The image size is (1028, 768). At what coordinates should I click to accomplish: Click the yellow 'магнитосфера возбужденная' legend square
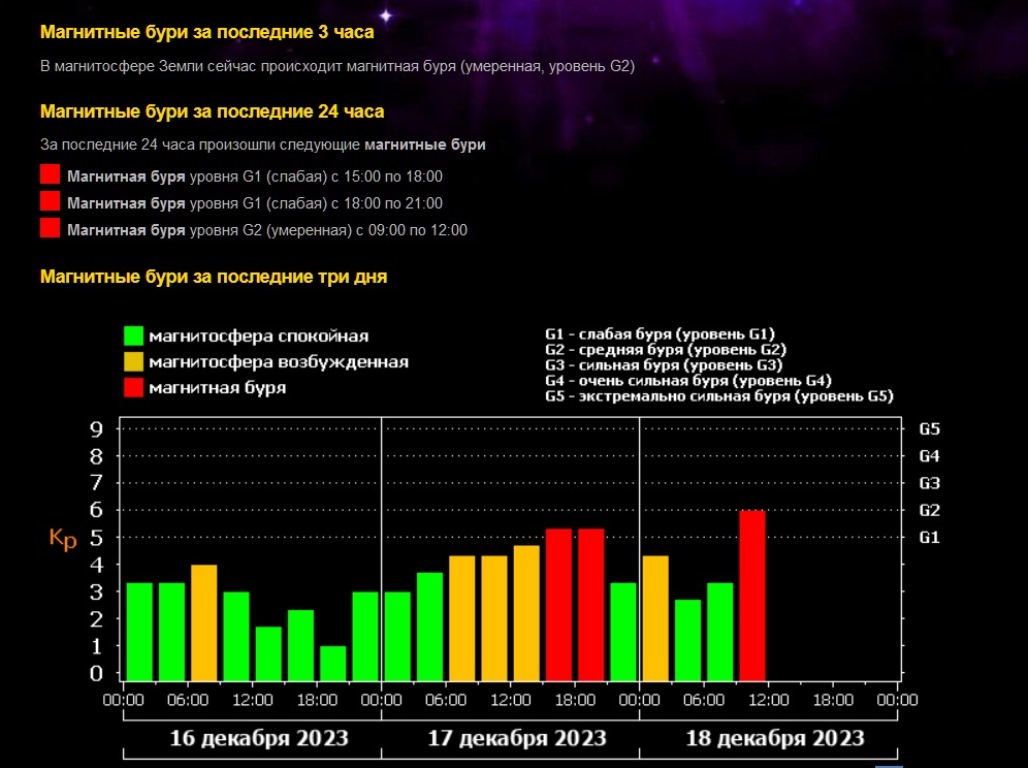[x=133, y=361]
